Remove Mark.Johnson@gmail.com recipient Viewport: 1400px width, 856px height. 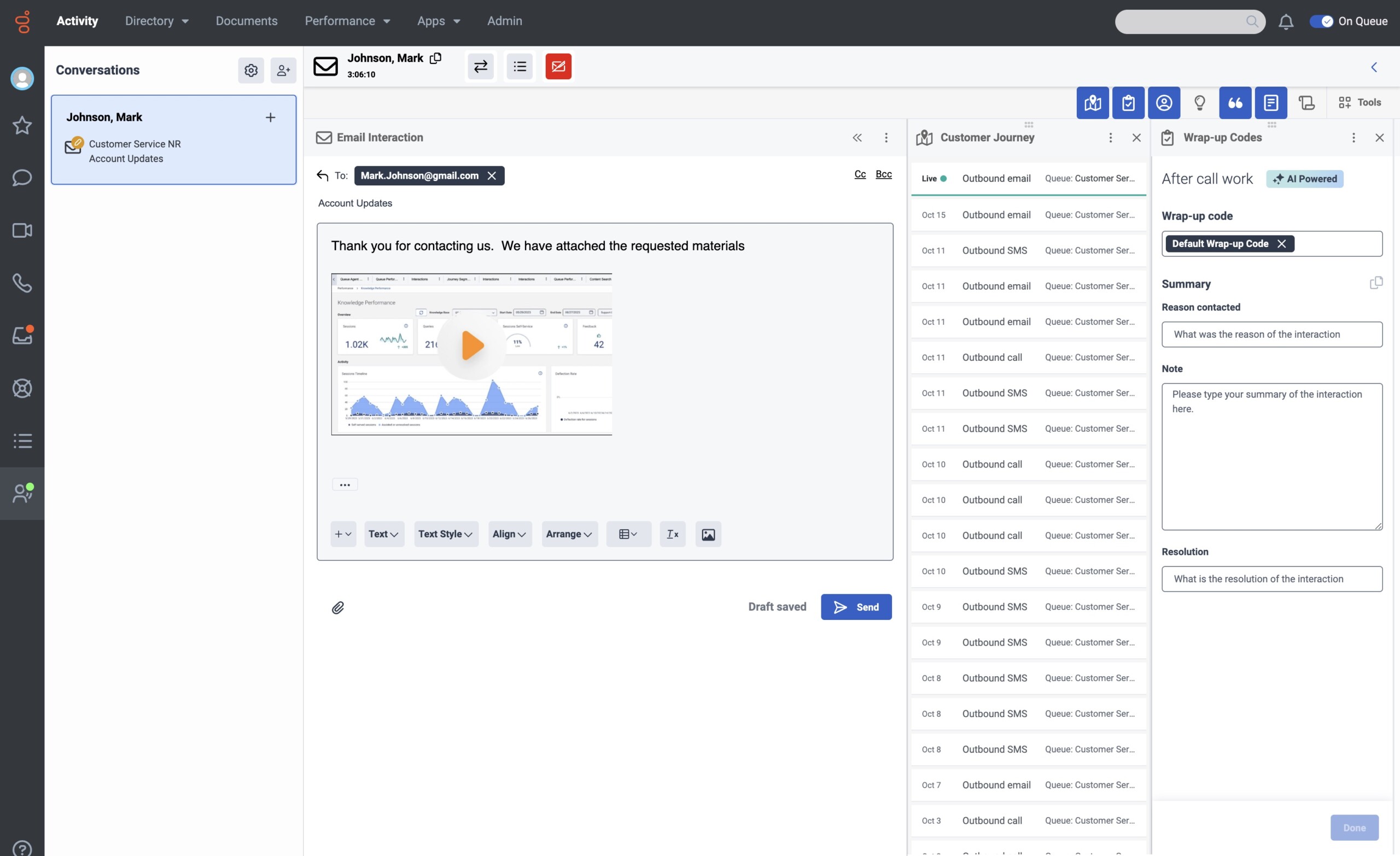coord(492,175)
